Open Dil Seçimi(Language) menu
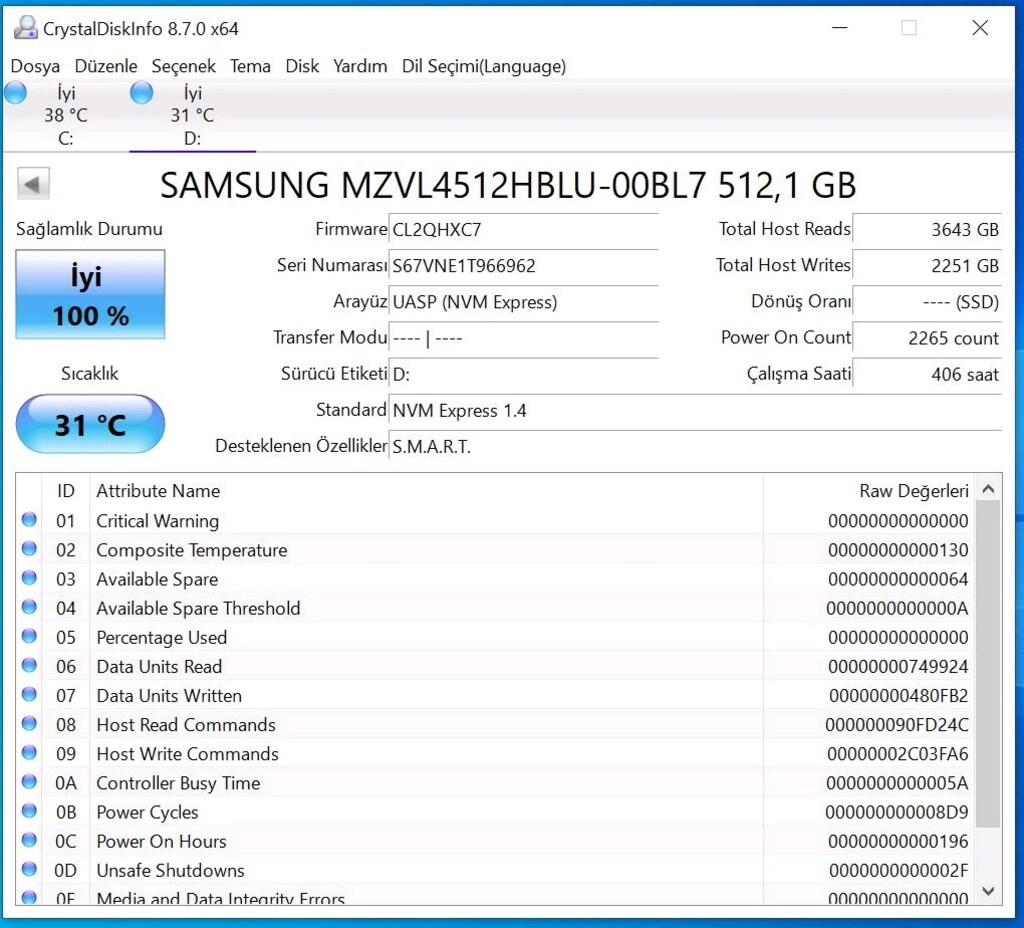 pos(484,67)
